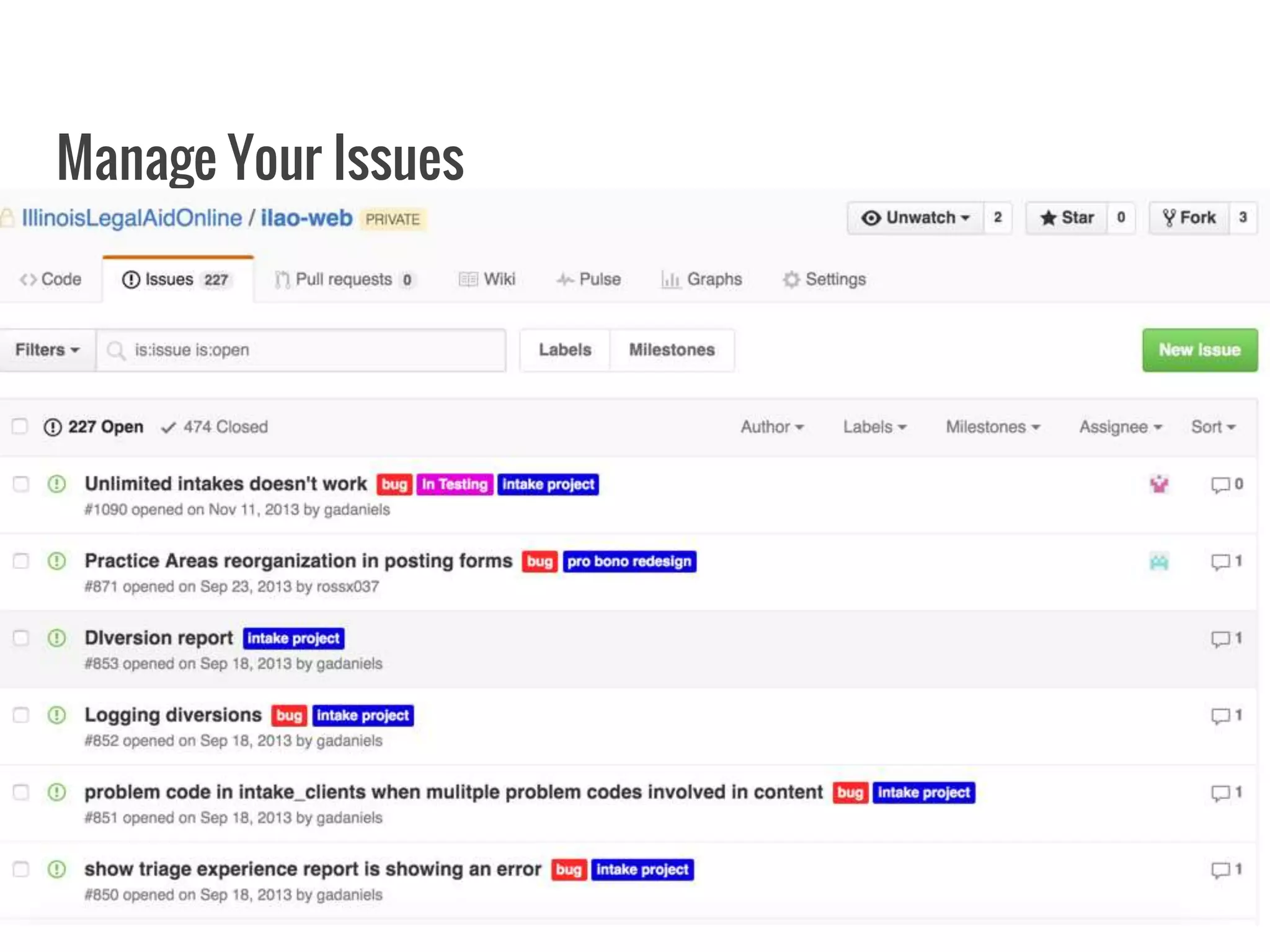Open the 474 Closed issues link
This screenshot has width=1270, height=952.
click(x=215, y=427)
